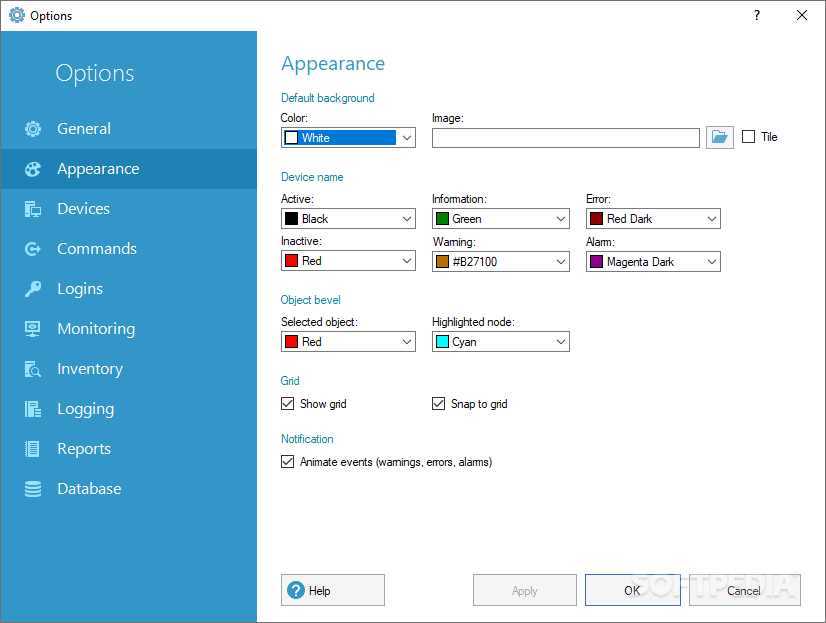Click the Default background heading
826x623 pixels.
[328, 98]
